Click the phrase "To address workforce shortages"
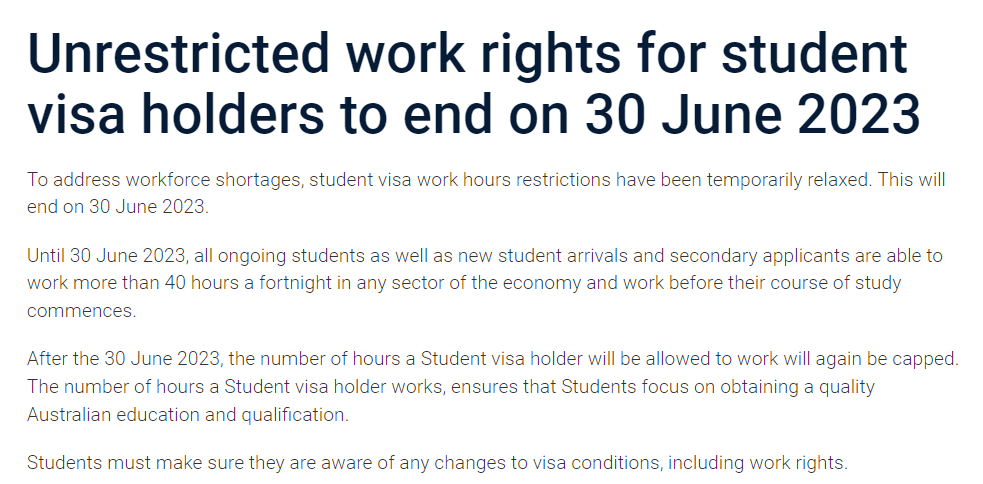983x484 pixels. click(x=164, y=181)
